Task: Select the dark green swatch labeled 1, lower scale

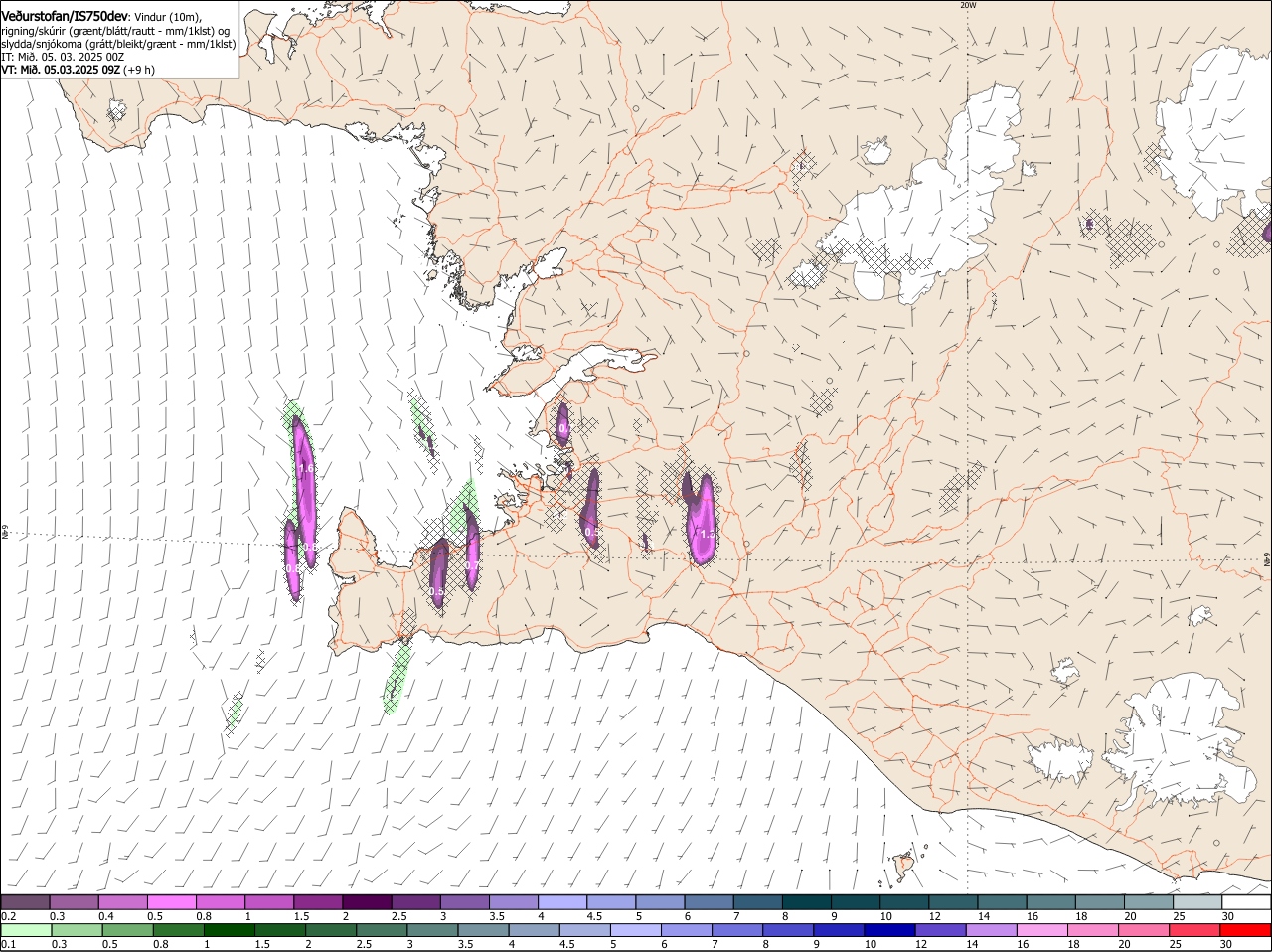Action: pyautogui.click(x=229, y=930)
